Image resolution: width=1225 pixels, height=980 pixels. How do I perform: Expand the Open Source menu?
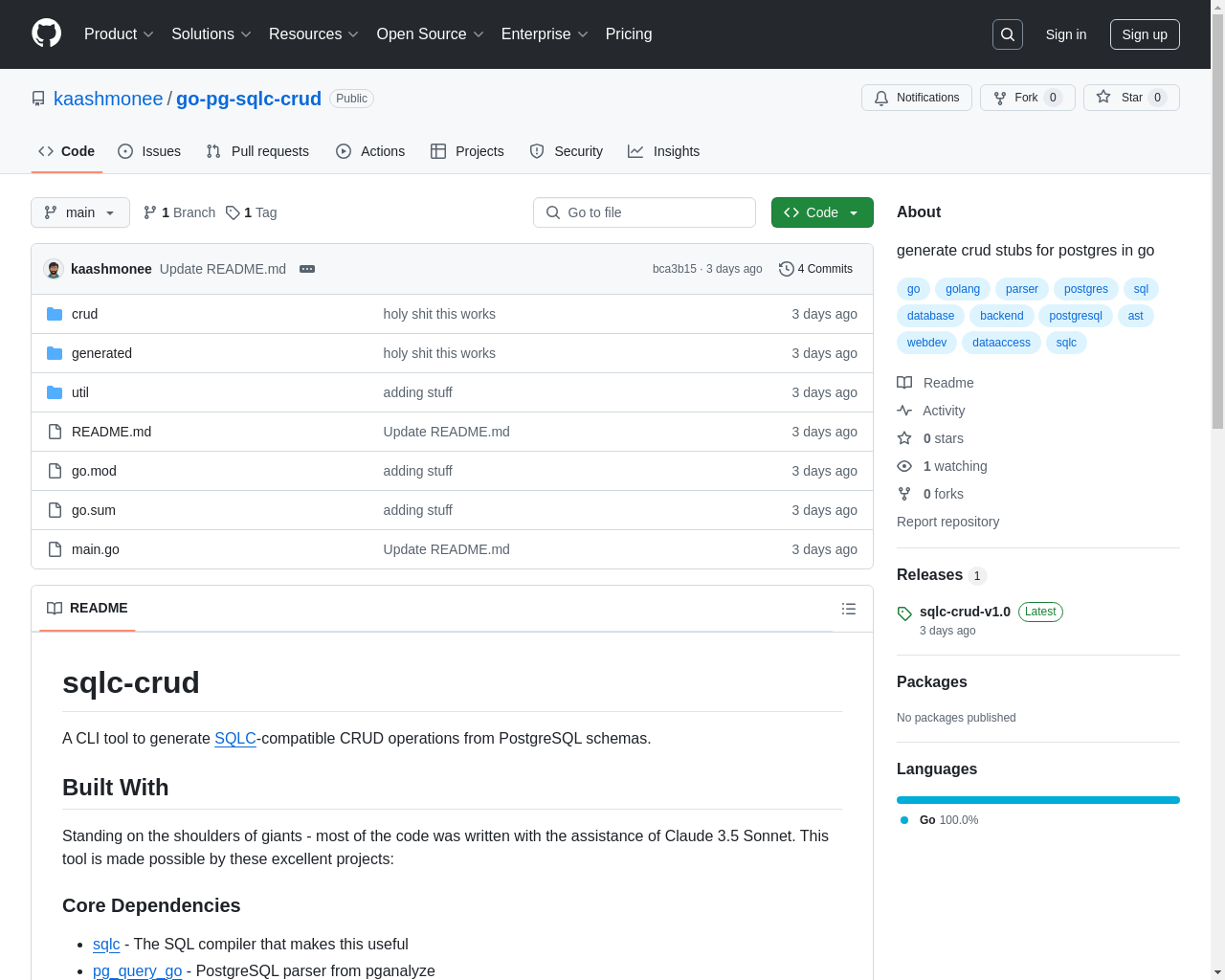[x=431, y=34]
